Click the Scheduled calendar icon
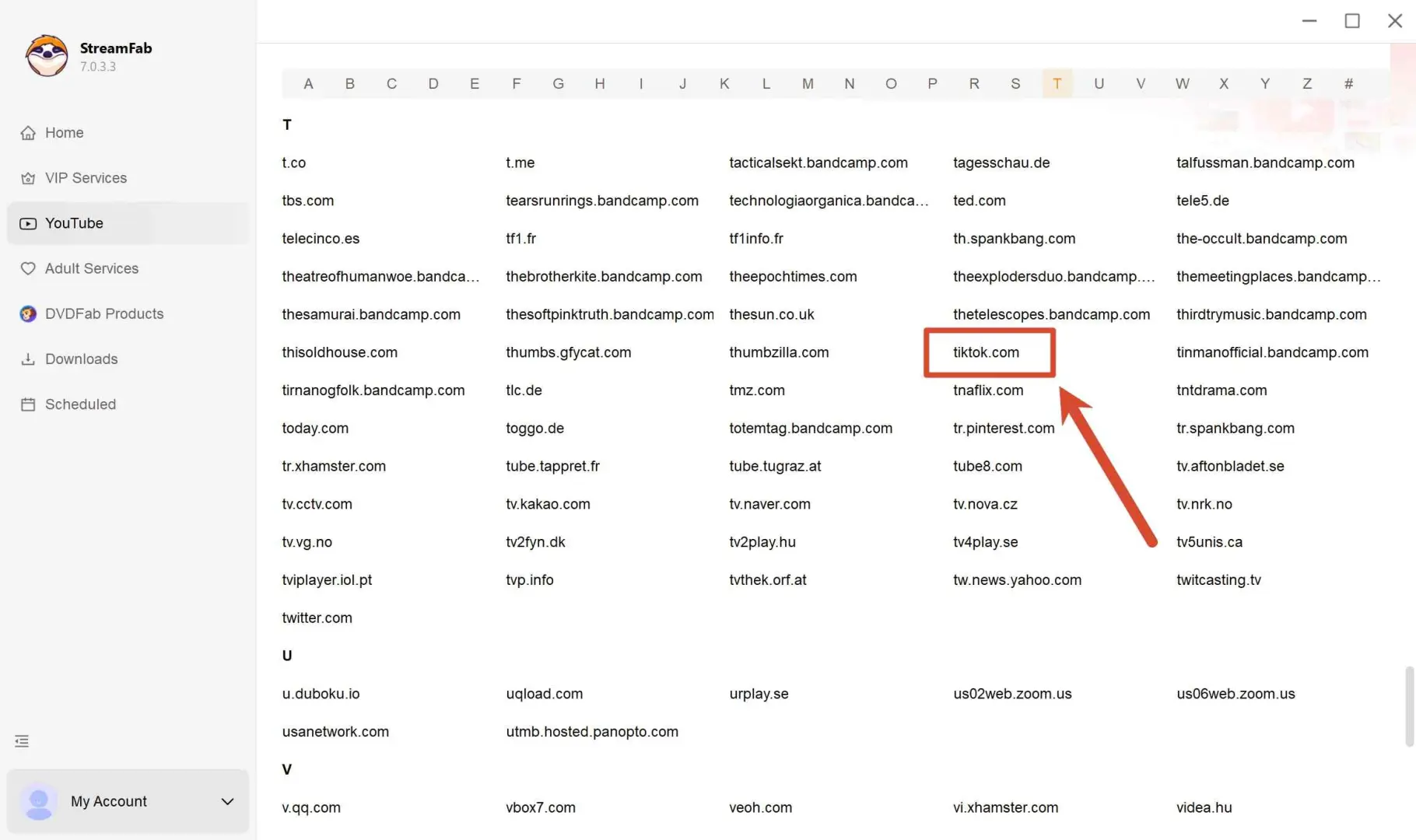Viewport: 1416px width, 840px height. [x=28, y=404]
